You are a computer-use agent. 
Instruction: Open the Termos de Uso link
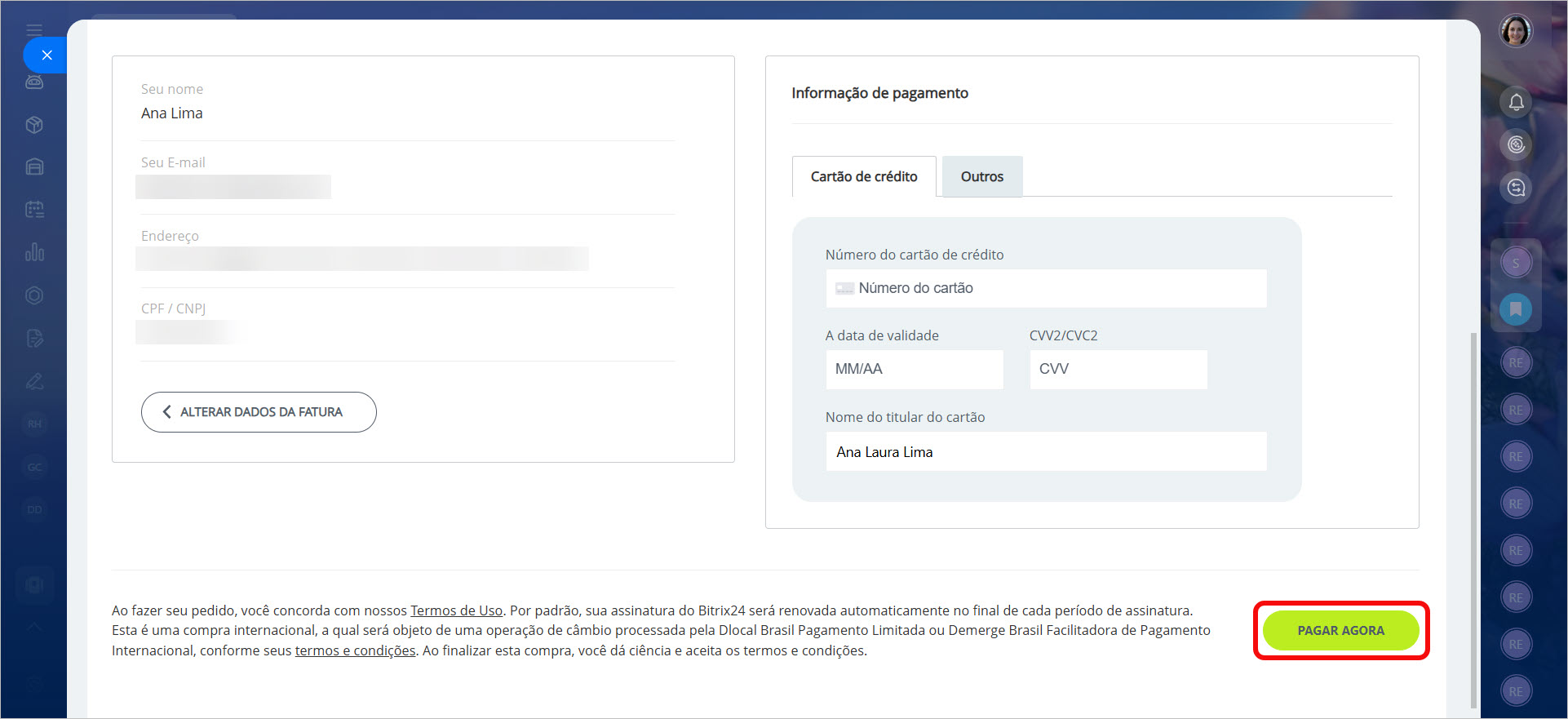click(456, 610)
